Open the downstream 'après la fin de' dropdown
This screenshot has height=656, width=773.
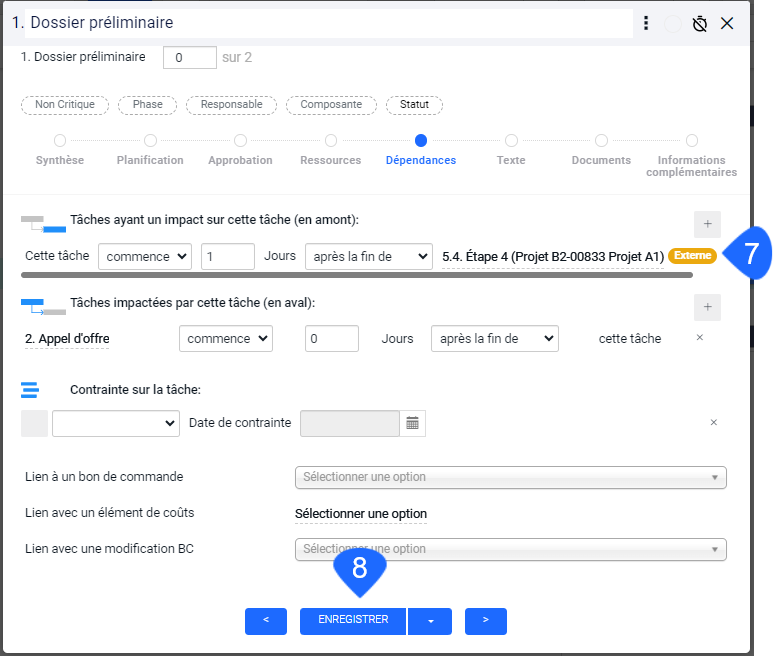[x=494, y=339]
